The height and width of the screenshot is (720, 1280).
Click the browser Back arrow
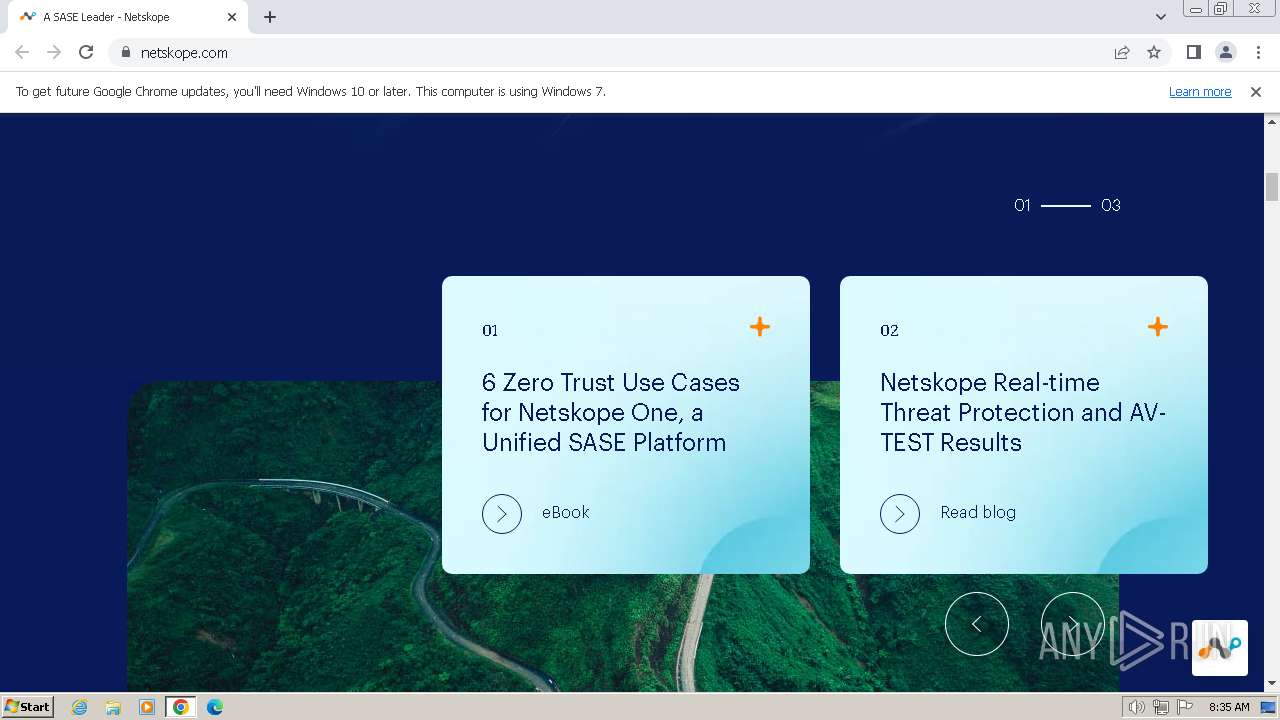pos(22,52)
